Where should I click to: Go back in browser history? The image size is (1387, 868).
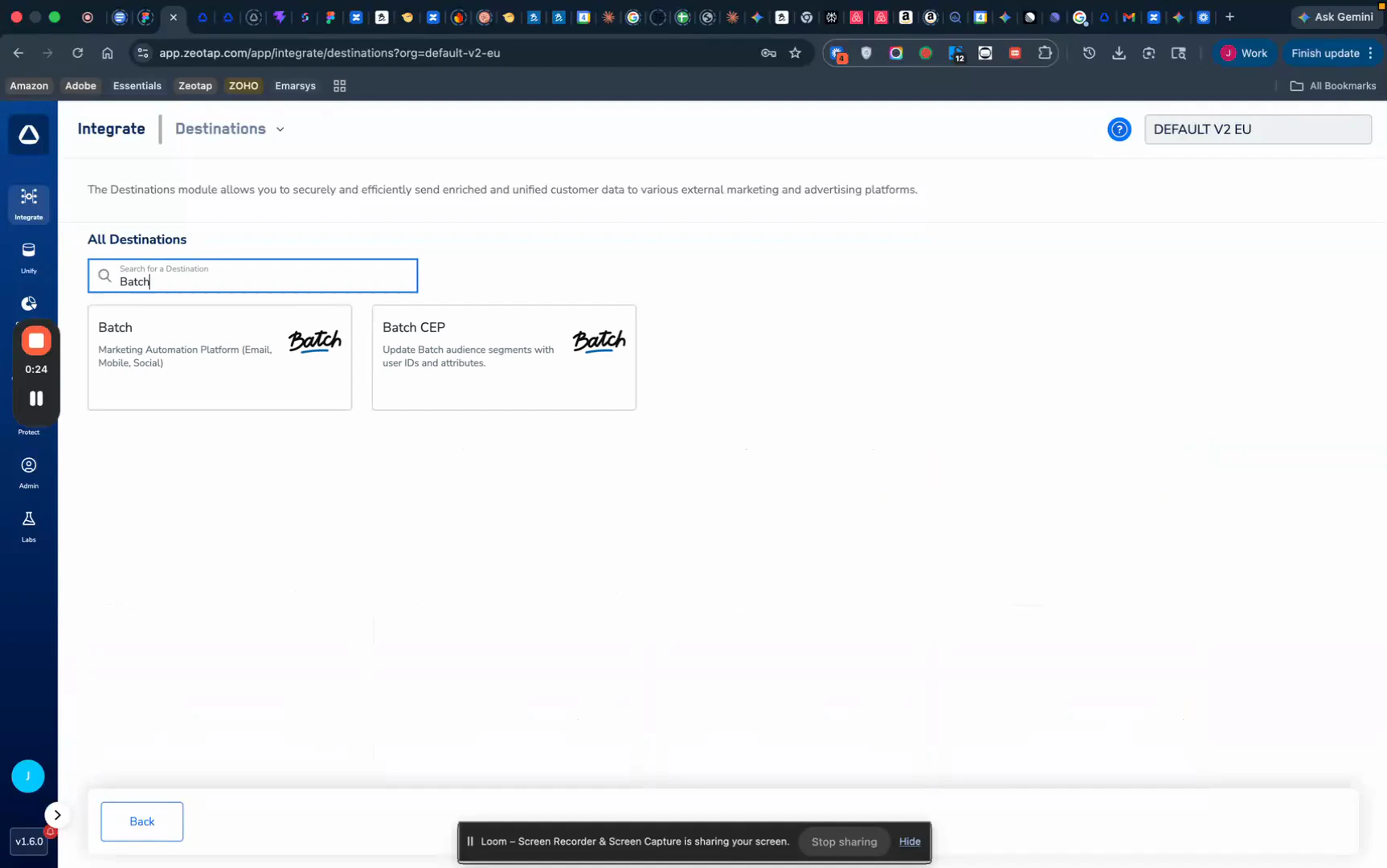tap(18, 53)
